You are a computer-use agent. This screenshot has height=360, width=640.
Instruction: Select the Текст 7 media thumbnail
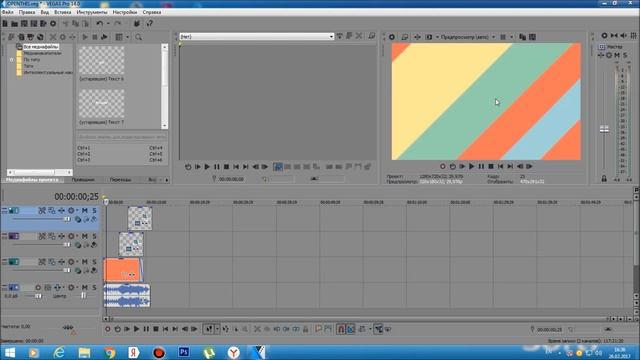102,104
